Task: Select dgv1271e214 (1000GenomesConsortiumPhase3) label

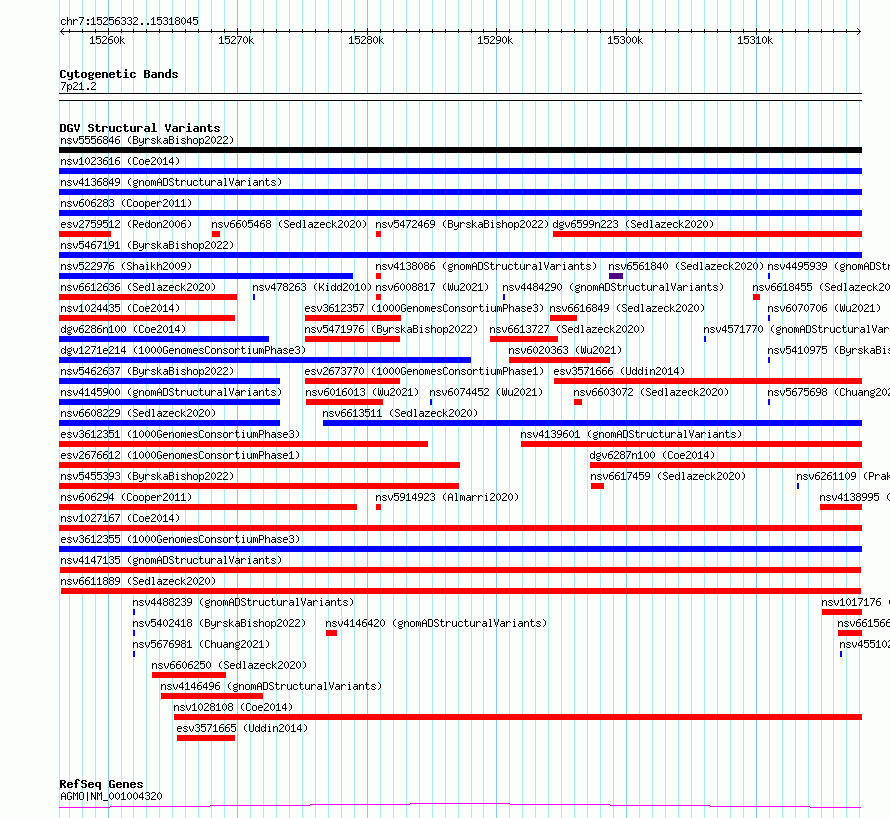Action: click(183, 350)
